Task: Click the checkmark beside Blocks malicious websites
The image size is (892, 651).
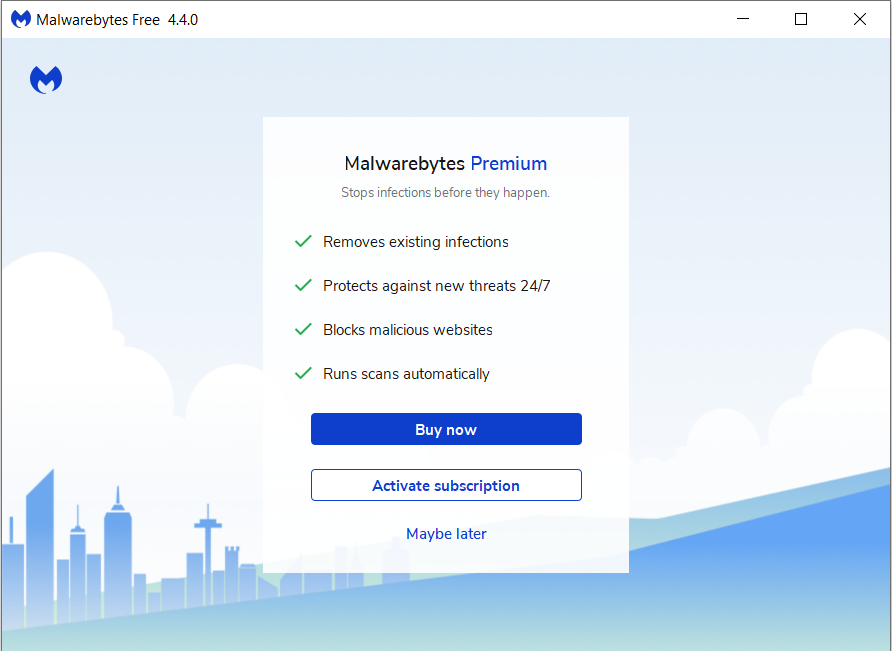Action: [x=303, y=329]
